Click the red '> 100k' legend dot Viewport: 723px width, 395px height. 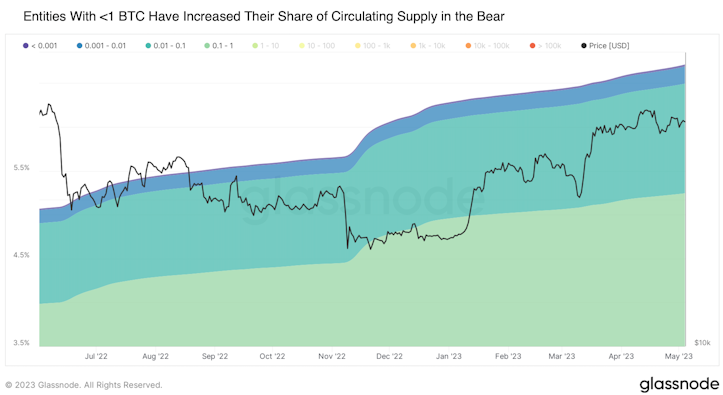(x=533, y=46)
